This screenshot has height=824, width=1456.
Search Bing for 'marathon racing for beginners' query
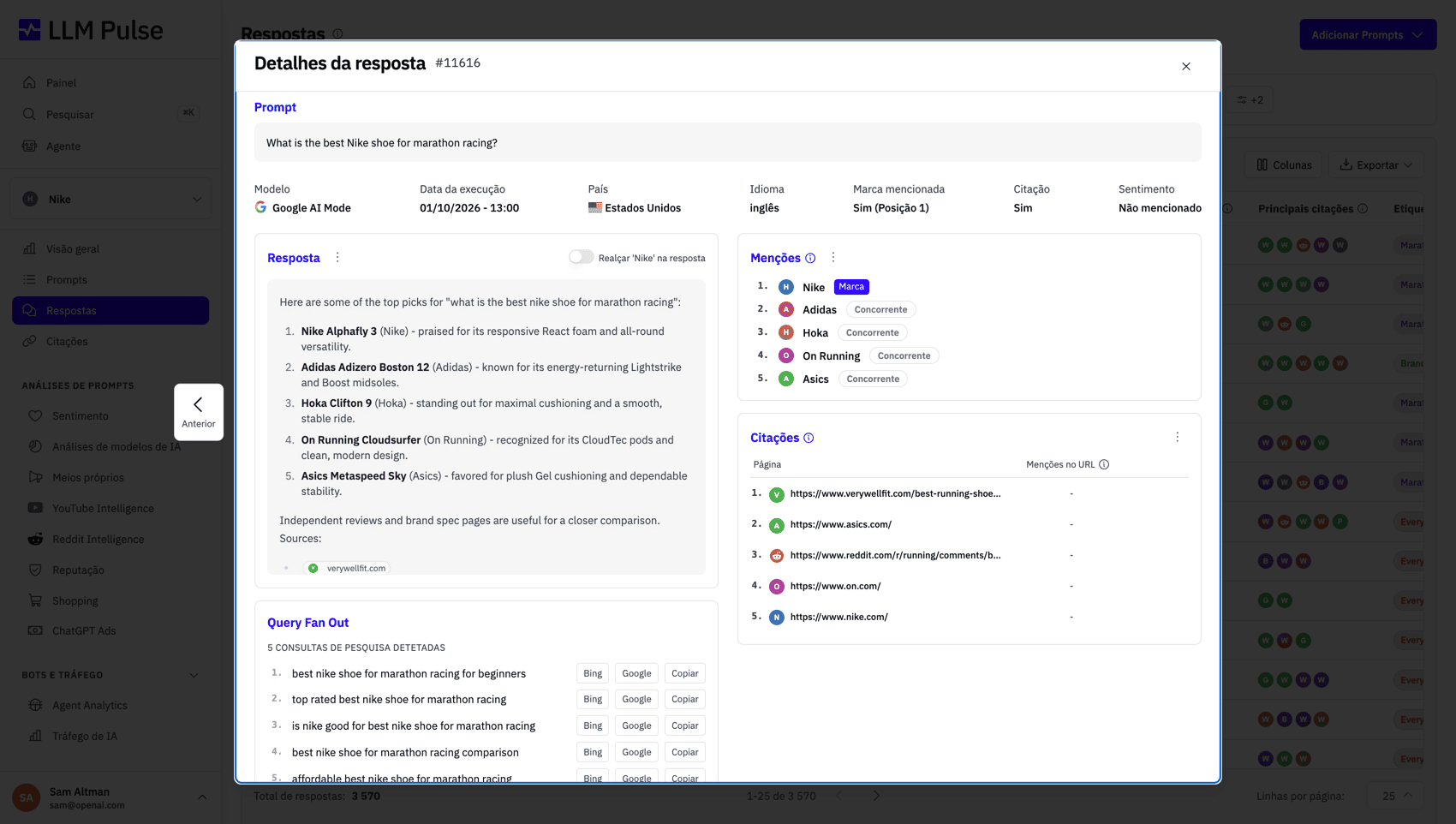click(x=593, y=673)
